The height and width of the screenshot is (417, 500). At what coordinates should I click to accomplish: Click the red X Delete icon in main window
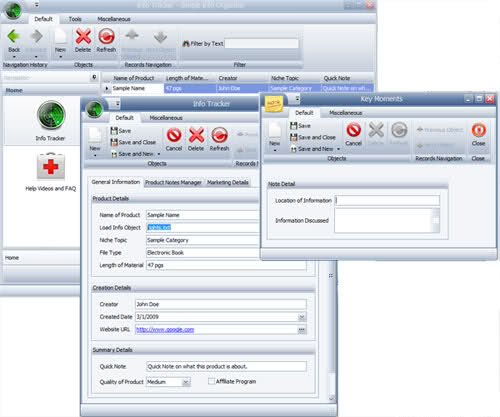pos(83,36)
